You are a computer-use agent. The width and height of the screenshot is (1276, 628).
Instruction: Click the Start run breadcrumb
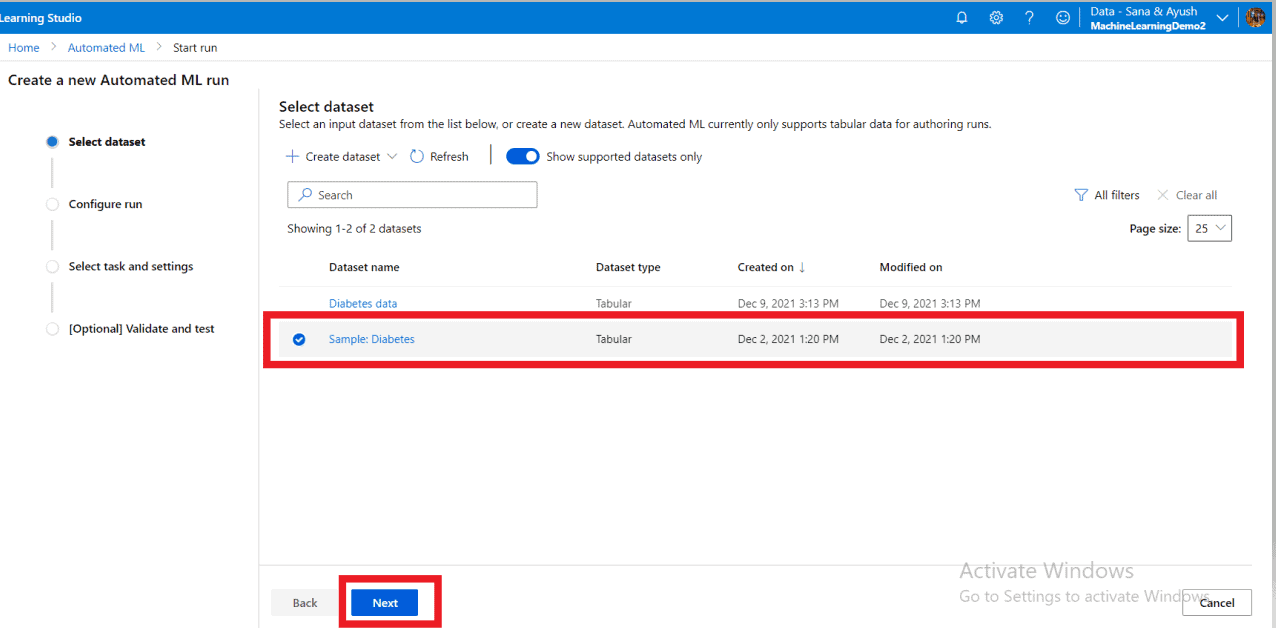click(x=195, y=48)
